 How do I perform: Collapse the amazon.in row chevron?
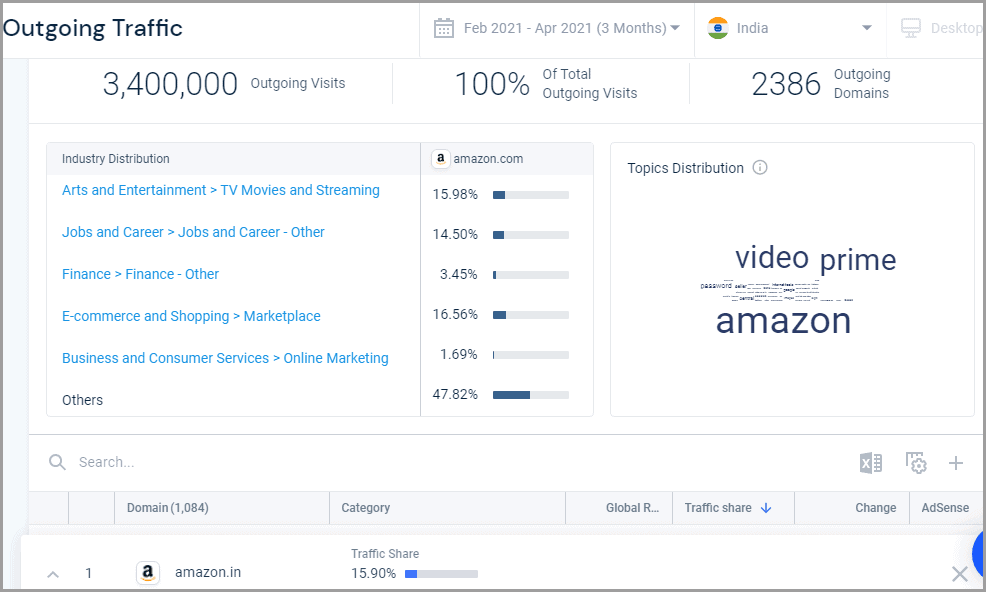click(x=53, y=574)
